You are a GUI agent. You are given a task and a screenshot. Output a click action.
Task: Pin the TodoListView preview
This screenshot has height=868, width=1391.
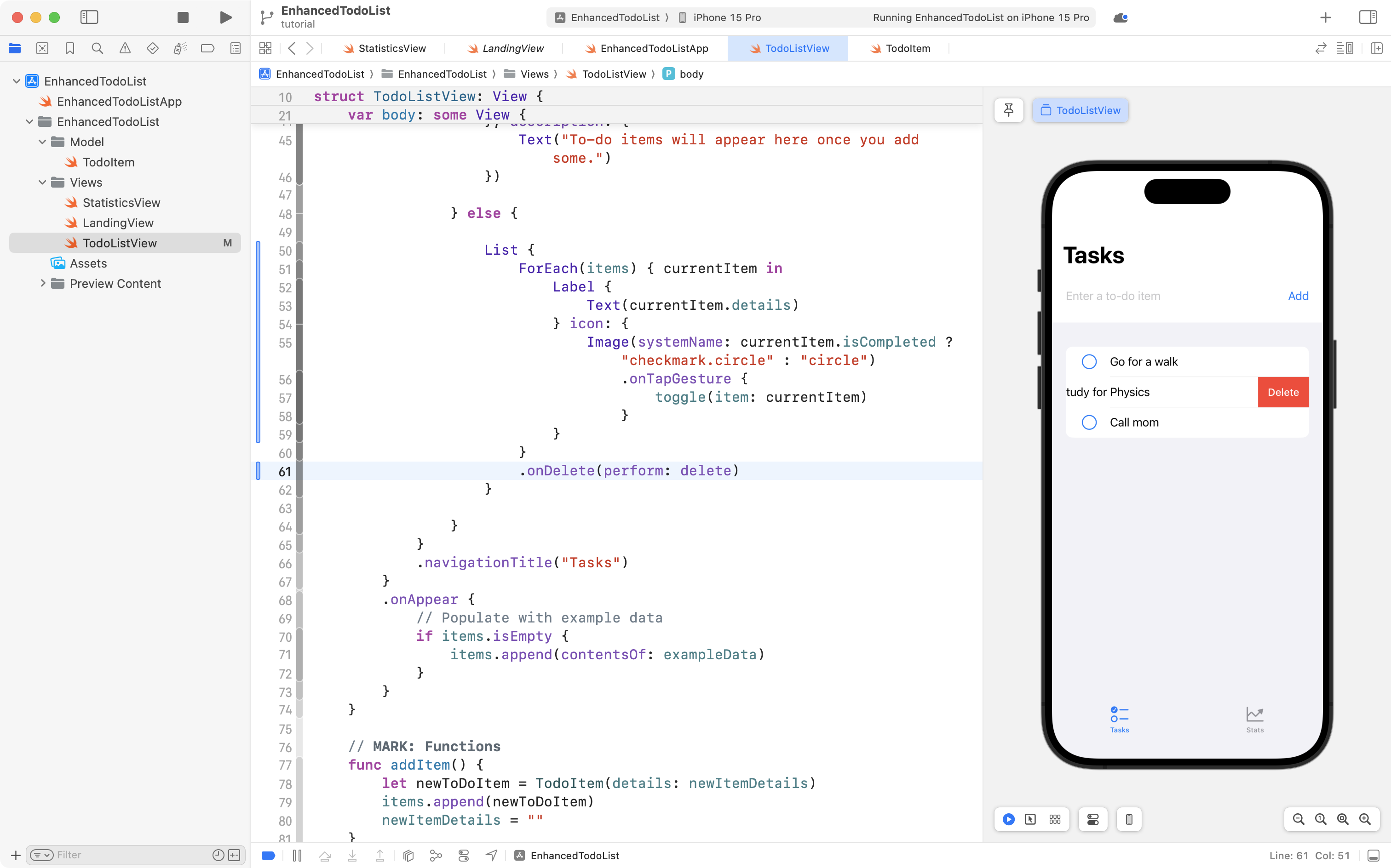click(x=1009, y=110)
